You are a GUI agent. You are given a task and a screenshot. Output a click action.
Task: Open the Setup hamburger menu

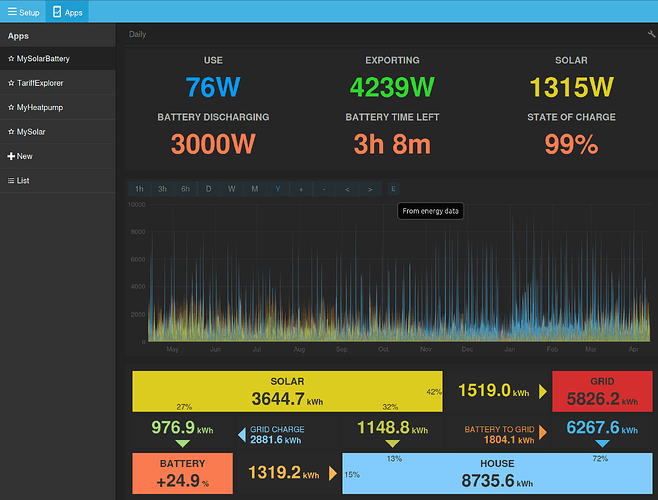coord(23,12)
